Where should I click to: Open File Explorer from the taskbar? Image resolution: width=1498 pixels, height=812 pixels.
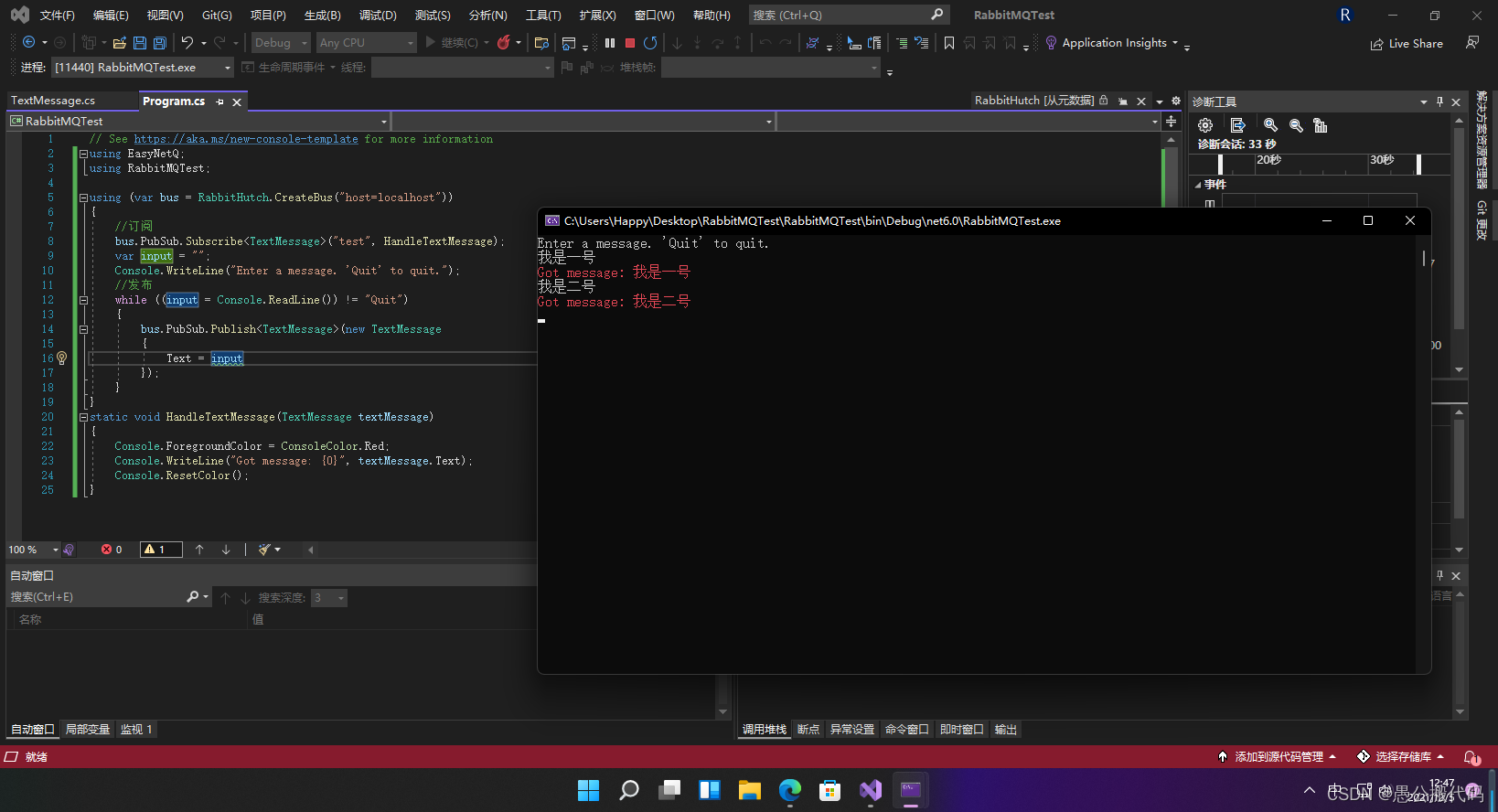(x=750, y=790)
